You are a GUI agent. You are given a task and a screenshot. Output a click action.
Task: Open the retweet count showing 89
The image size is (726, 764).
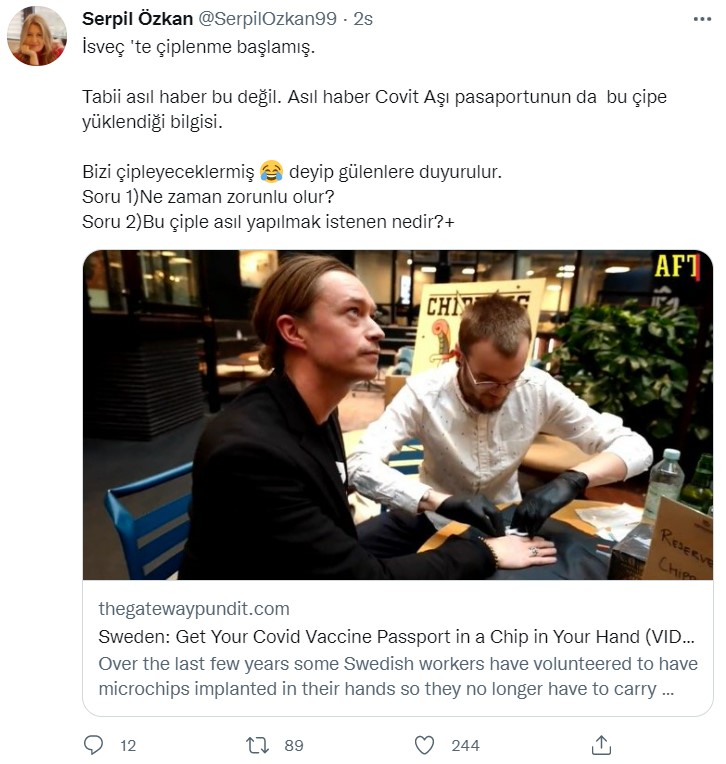tap(293, 746)
